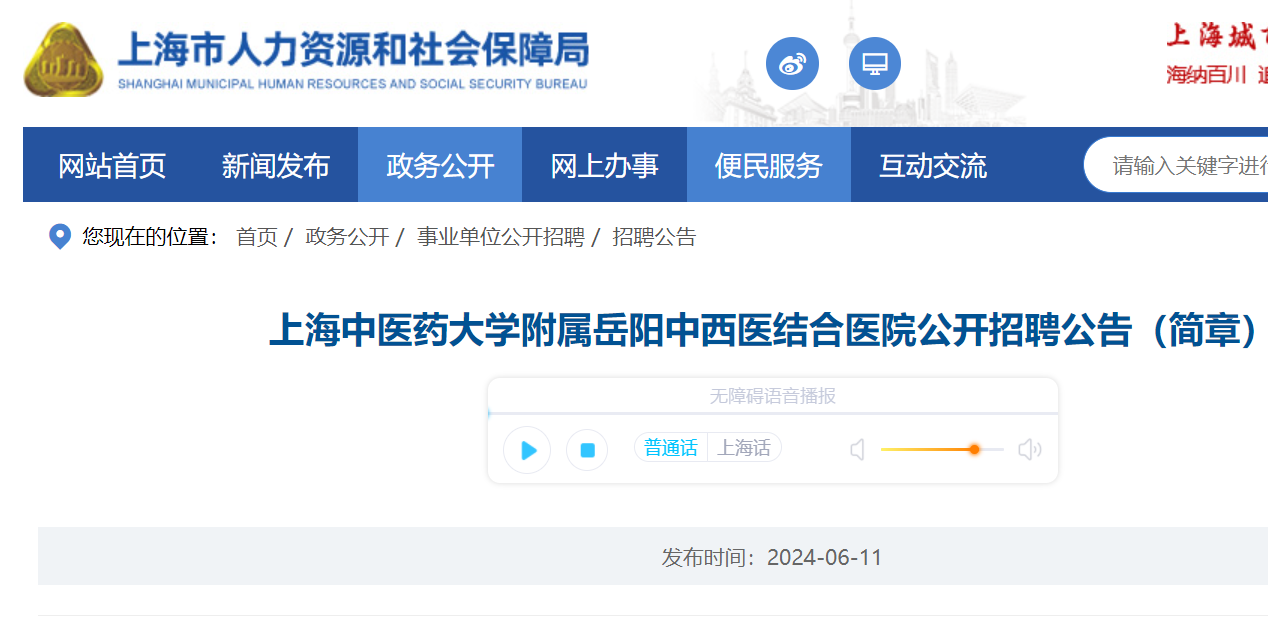Click the audio progress bar
The image size is (1268, 640).
(x=772, y=413)
